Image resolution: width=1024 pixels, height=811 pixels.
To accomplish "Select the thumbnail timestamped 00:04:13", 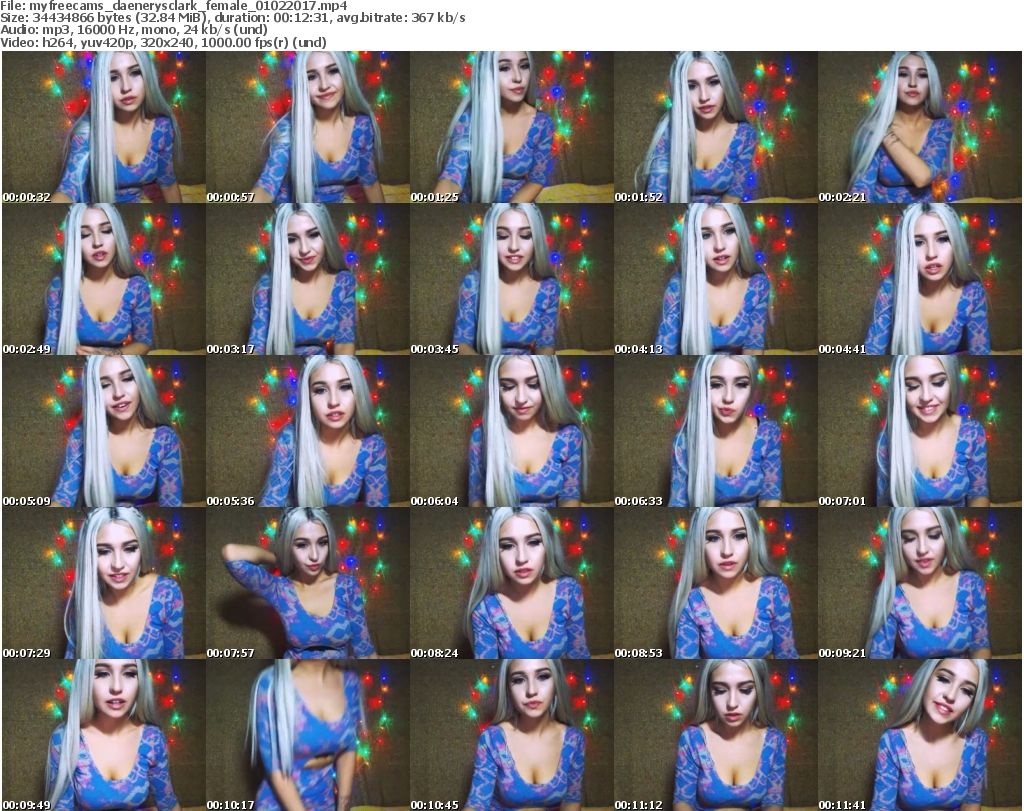I will [716, 279].
